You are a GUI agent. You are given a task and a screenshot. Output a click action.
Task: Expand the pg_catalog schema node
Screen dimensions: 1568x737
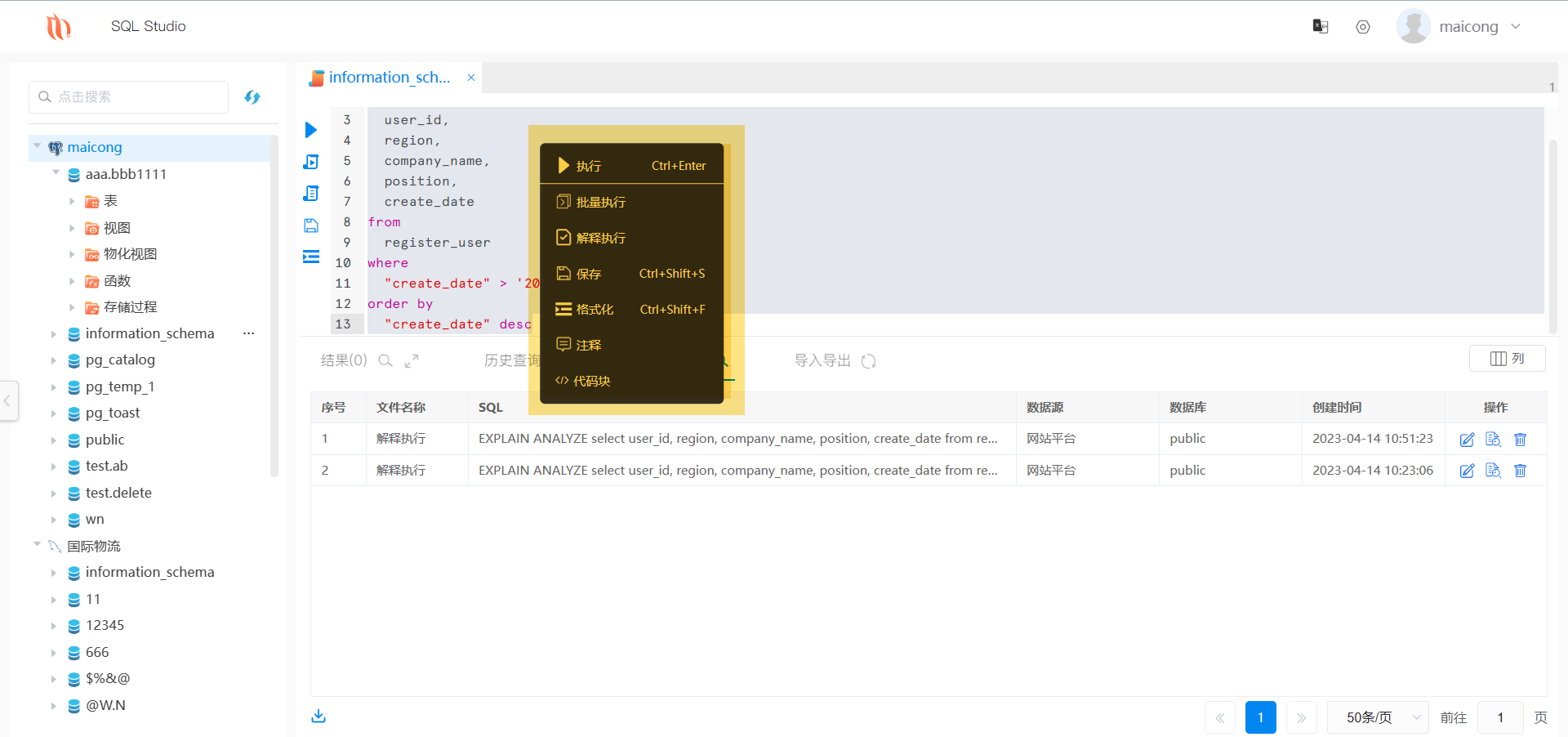coord(54,360)
